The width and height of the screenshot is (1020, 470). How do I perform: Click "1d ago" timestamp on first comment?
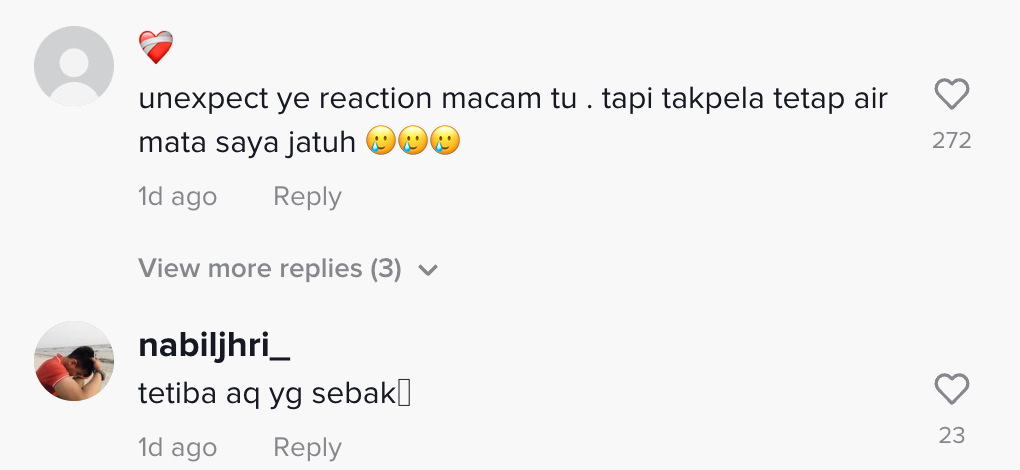[x=177, y=197]
